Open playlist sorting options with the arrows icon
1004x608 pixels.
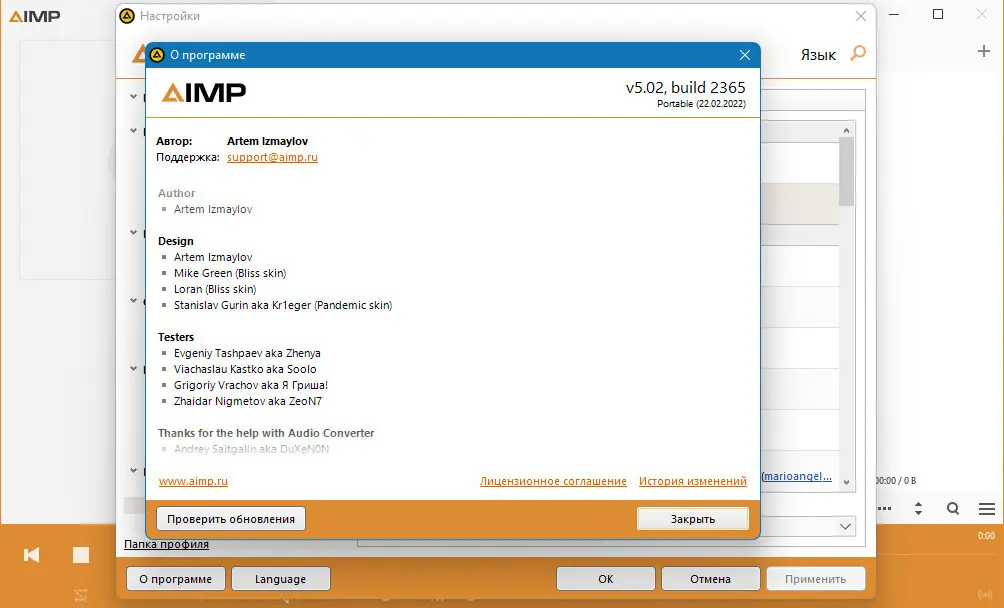coord(918,508)
